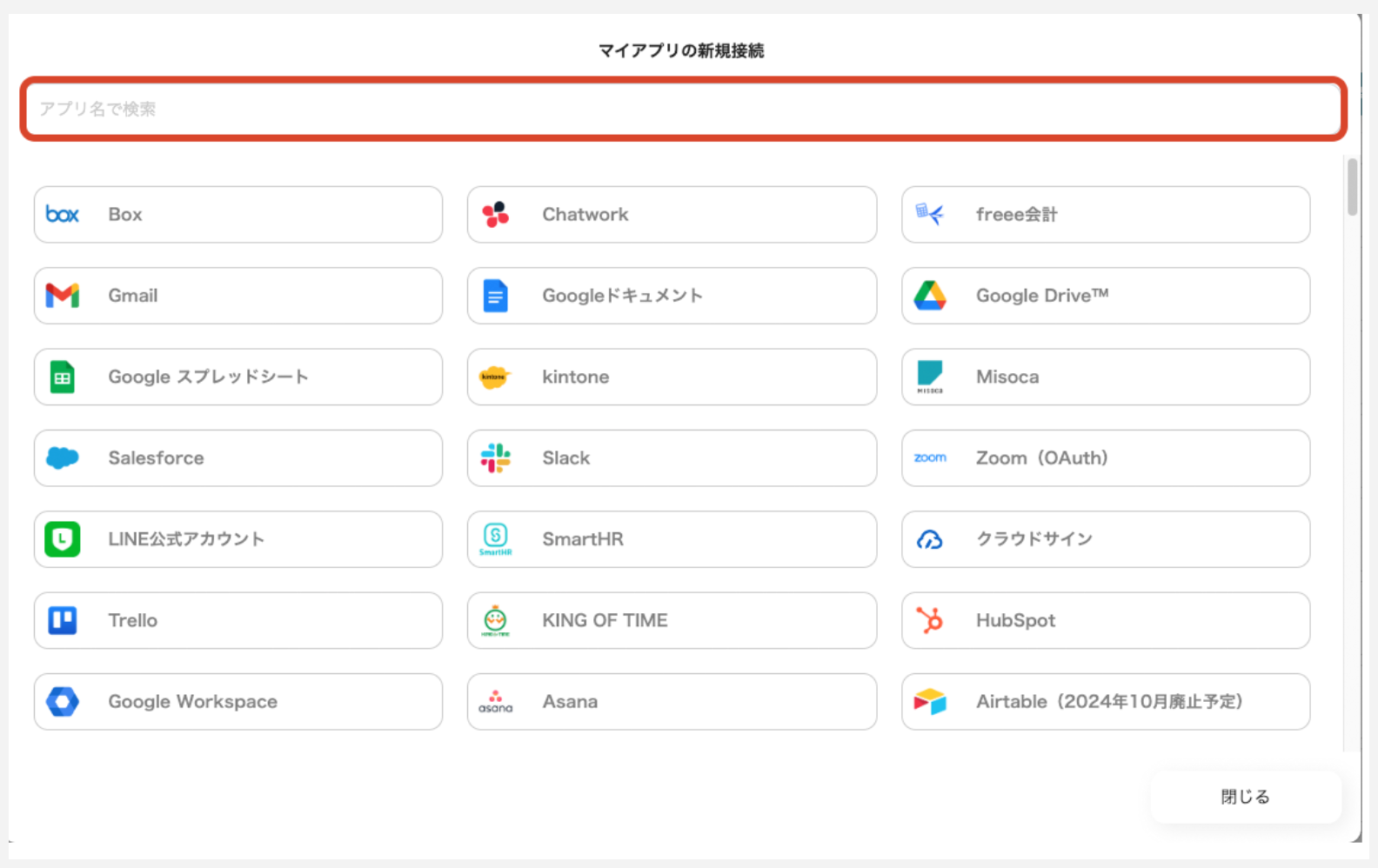The height and width of the screenshot is (868, 1378).
Task: Click the Google Drive triangle icon
Action: click(x=929, y=296)
